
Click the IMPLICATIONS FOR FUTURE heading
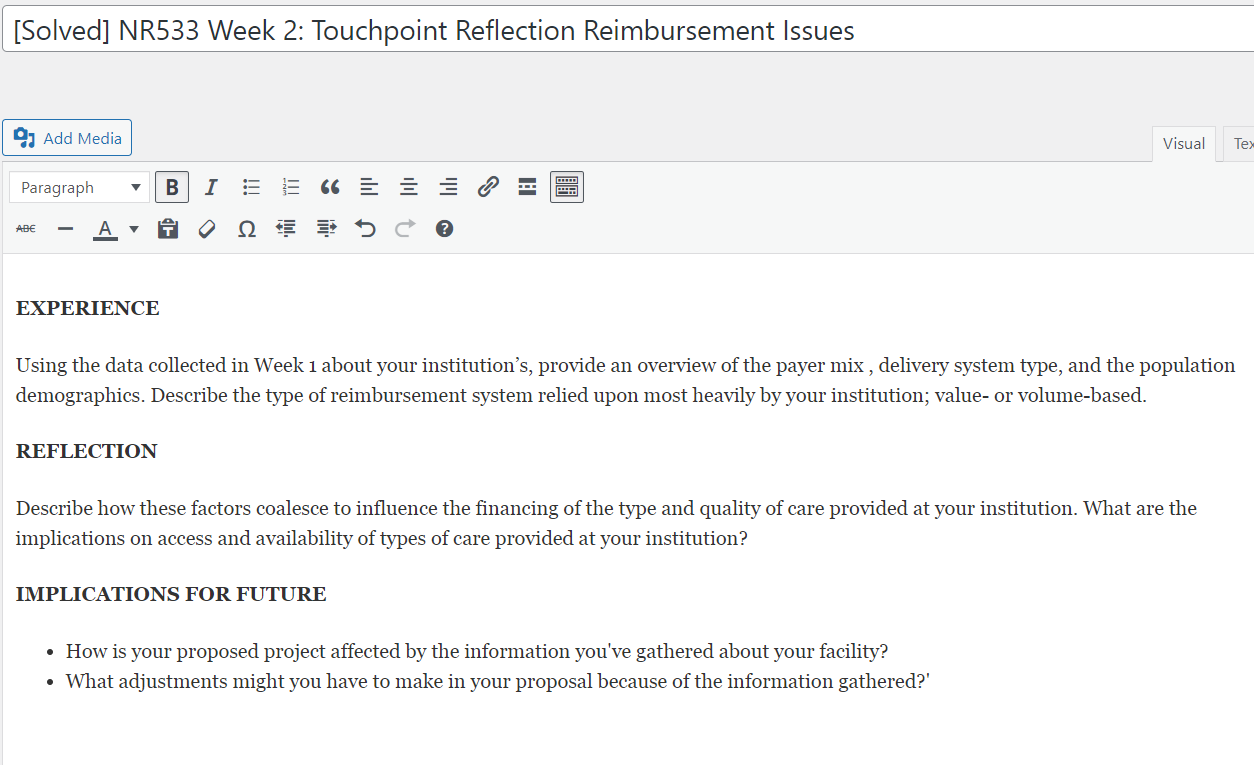click(171, 594)
